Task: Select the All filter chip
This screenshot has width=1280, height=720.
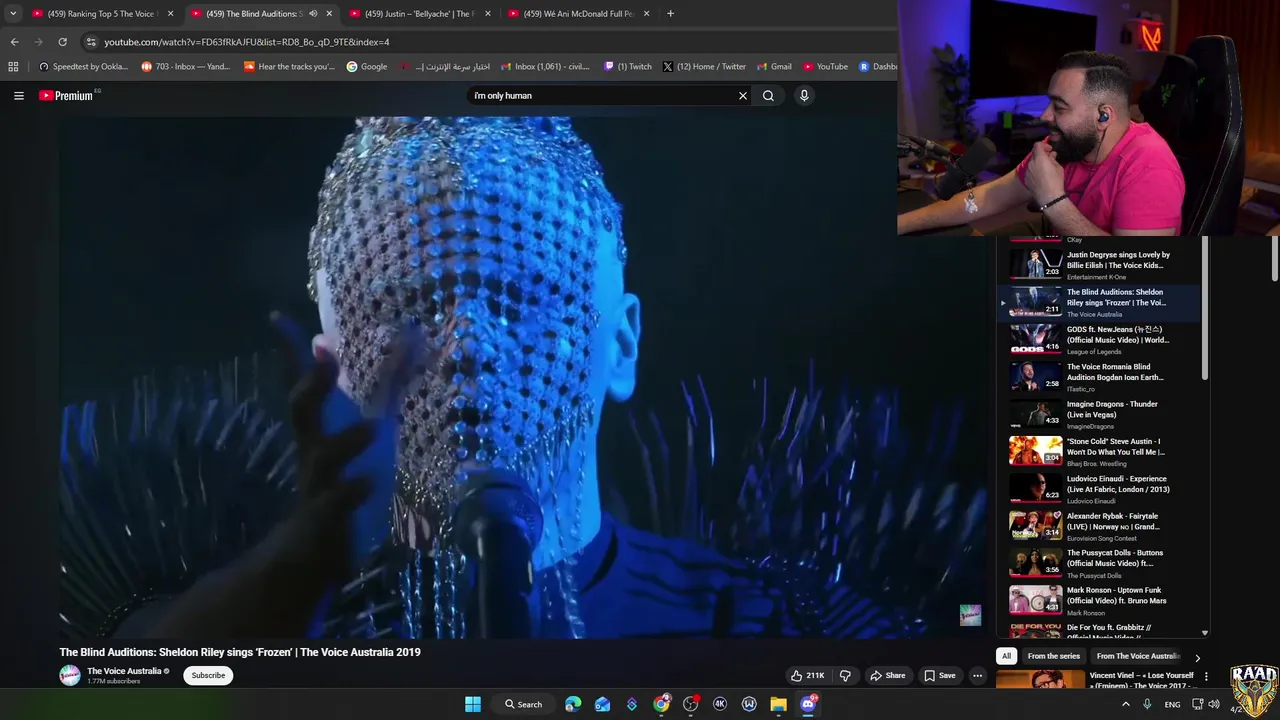Action: [x=1006, y=656]
